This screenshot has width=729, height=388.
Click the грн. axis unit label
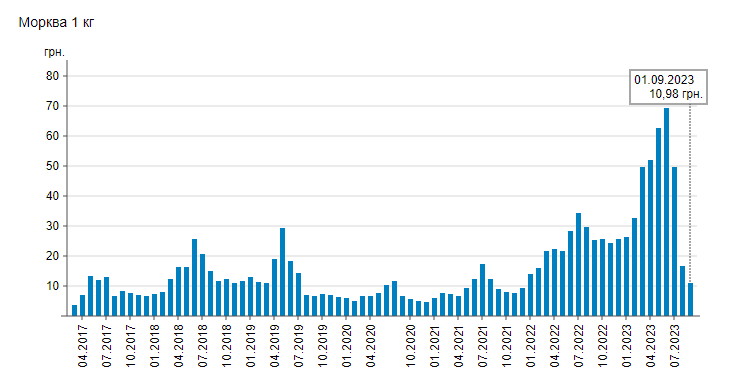54,52
